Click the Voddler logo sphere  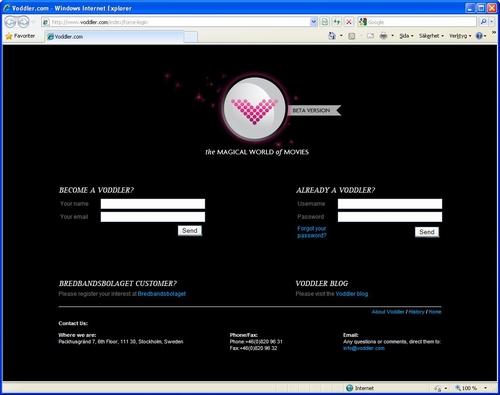[x=254, y=109]
